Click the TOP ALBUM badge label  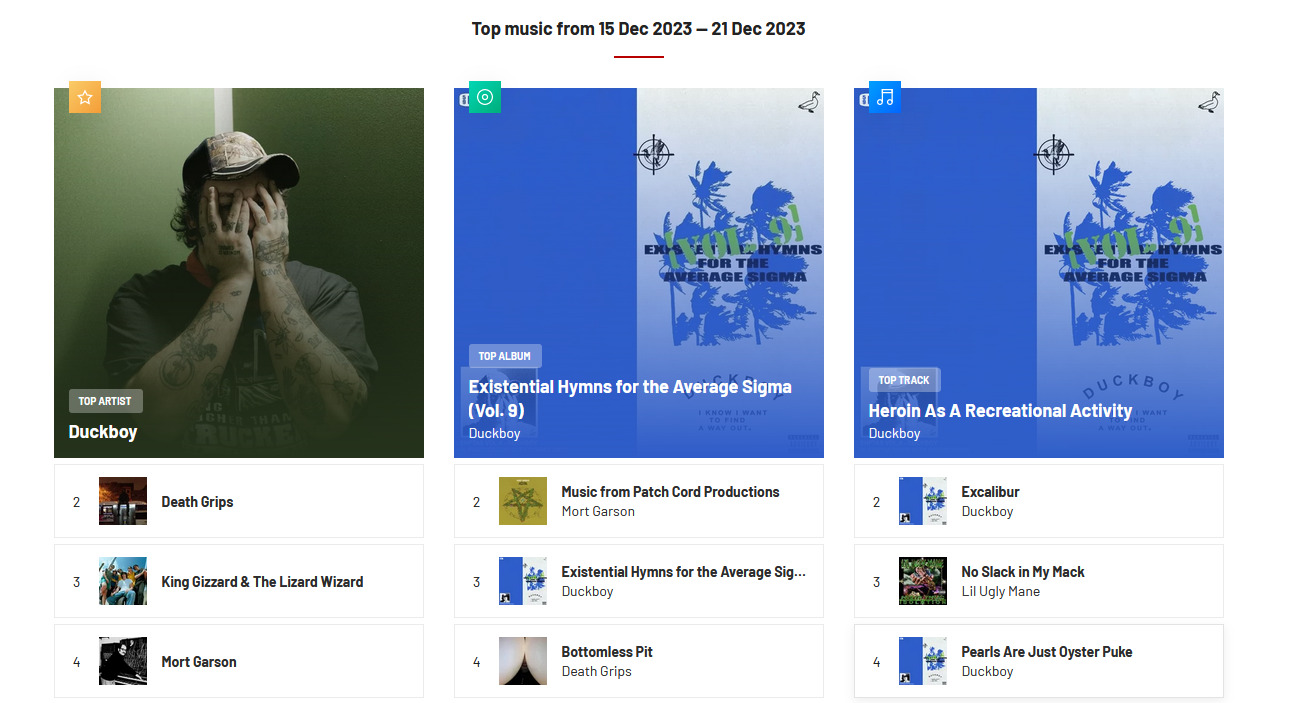[505, 356]
